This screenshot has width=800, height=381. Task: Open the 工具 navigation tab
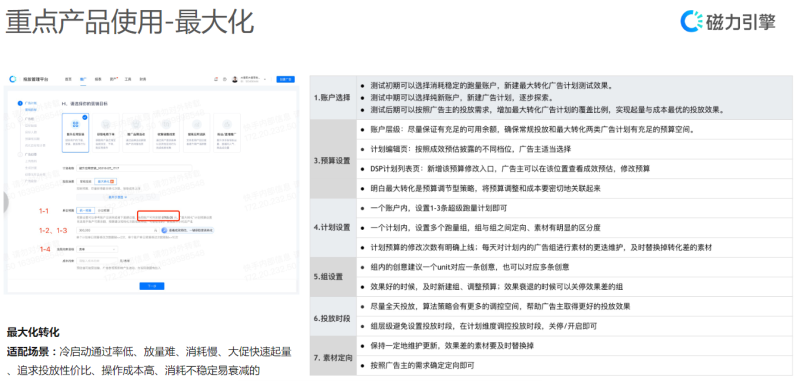pos(129,79)
